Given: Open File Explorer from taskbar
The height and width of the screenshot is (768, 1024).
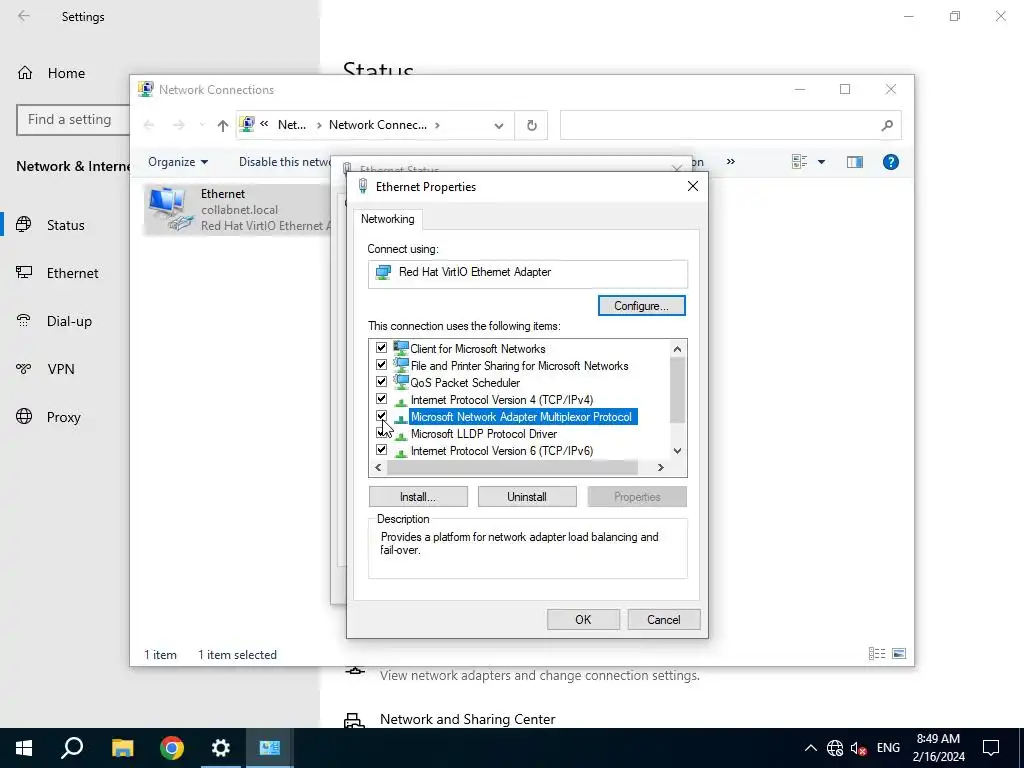Looking at the screenshot, I should click(x=122, y=748).
